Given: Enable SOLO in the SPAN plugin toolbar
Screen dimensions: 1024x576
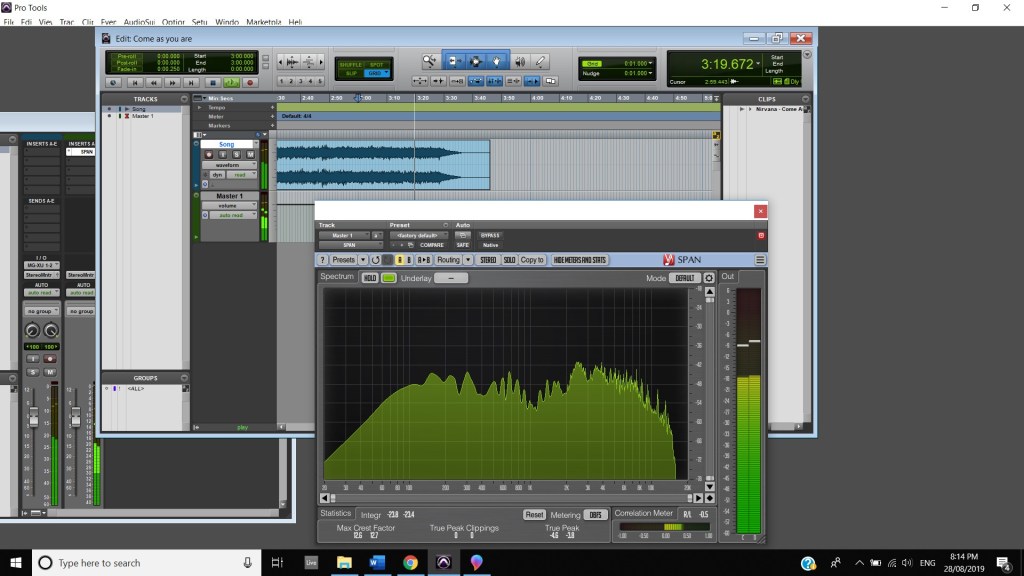Looking at the screenshot, I should 509,260.
